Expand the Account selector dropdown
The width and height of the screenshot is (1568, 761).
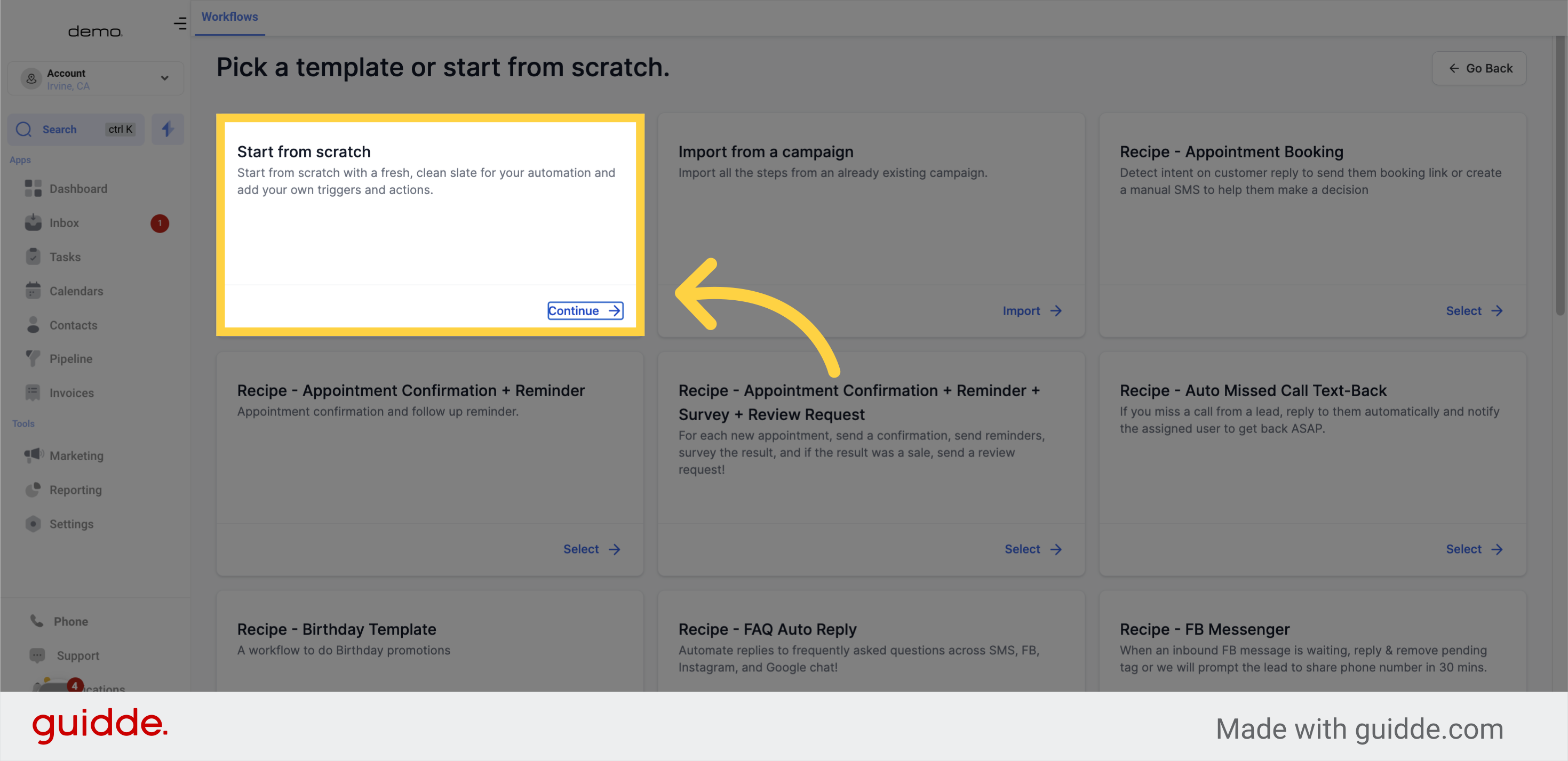163,78
